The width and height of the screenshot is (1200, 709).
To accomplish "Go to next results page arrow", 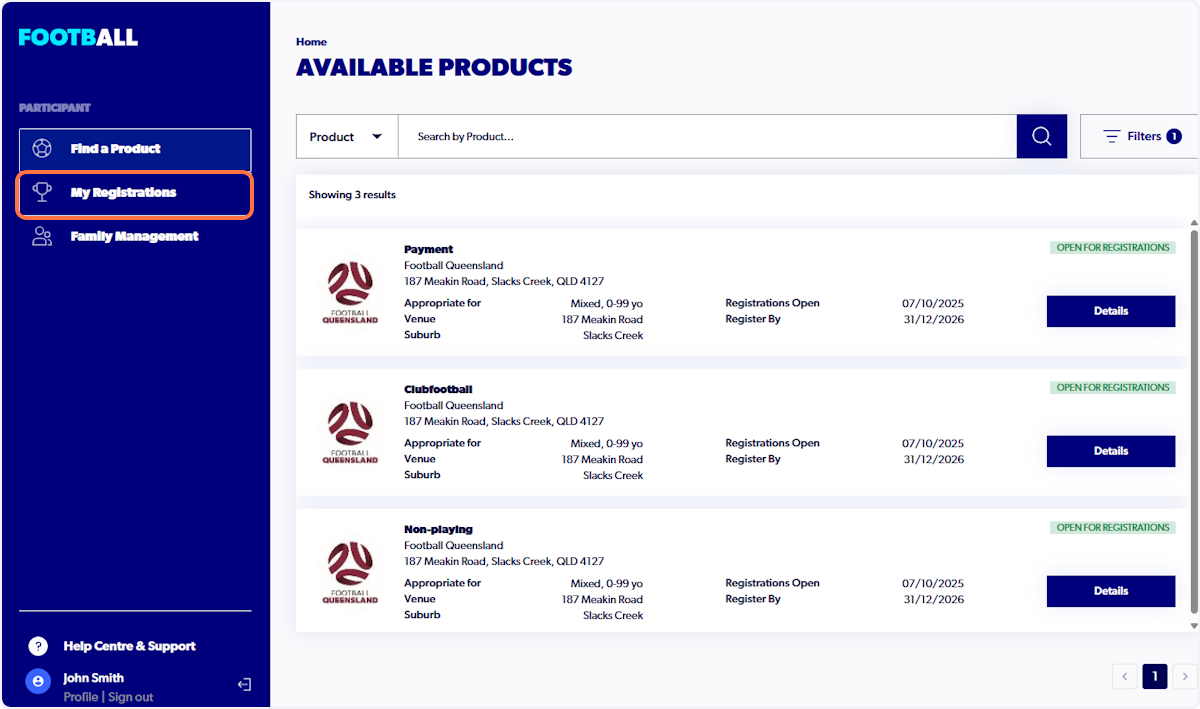I will 1185,677.
